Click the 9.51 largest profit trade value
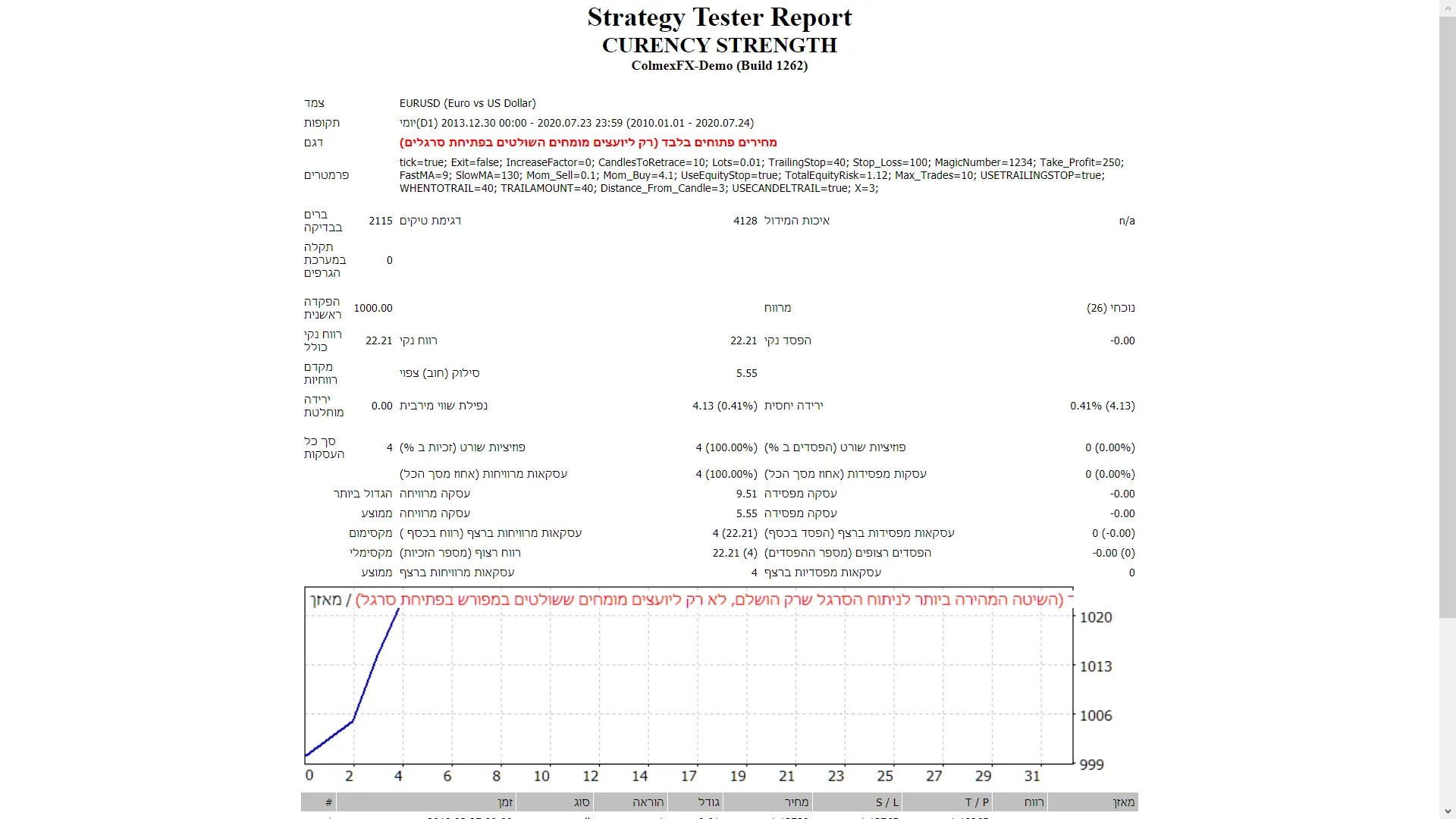Image resolution: width=1456 pixels, height=819 pixels. coord(746,494)
